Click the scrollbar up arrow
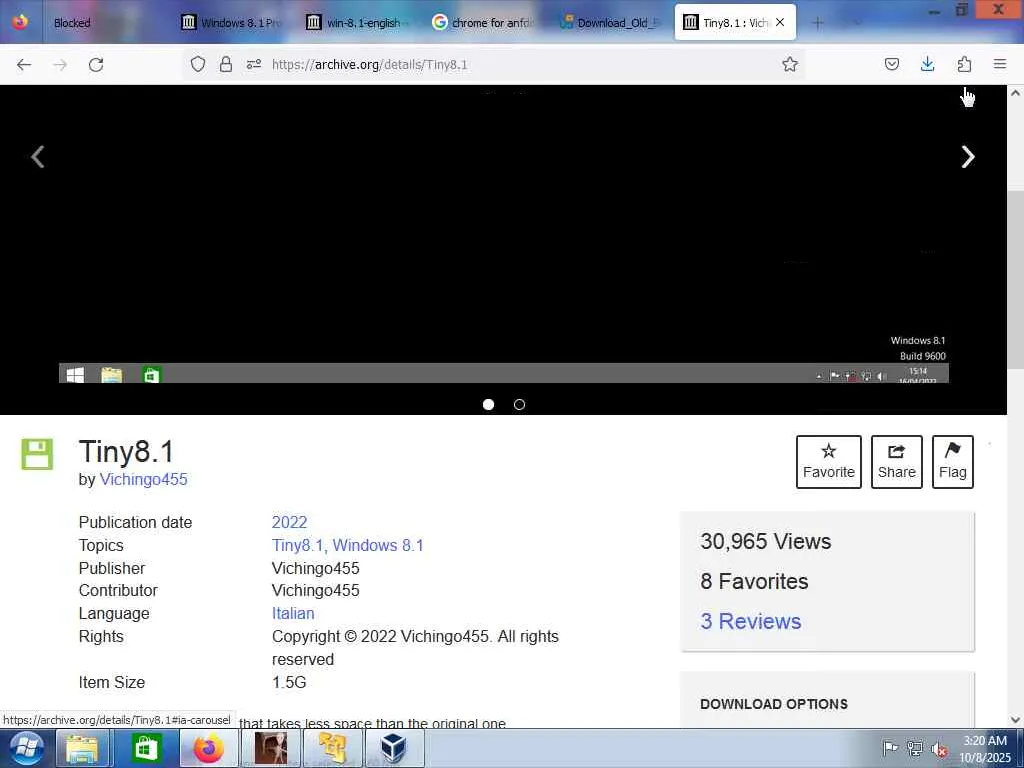Image resolution: width=1024 pixels, height=768 pixels. point(1016,93)
